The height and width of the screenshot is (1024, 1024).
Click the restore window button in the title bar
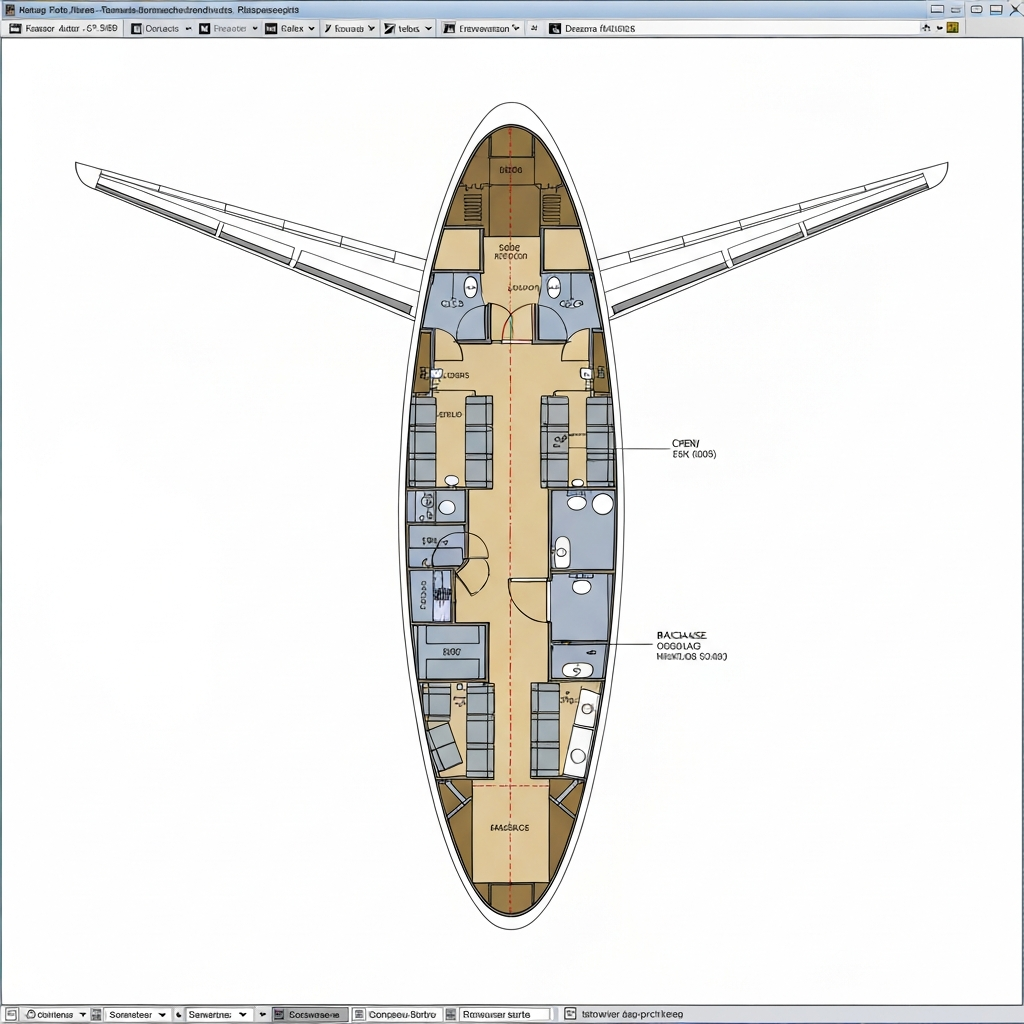[x=997, y=9]
